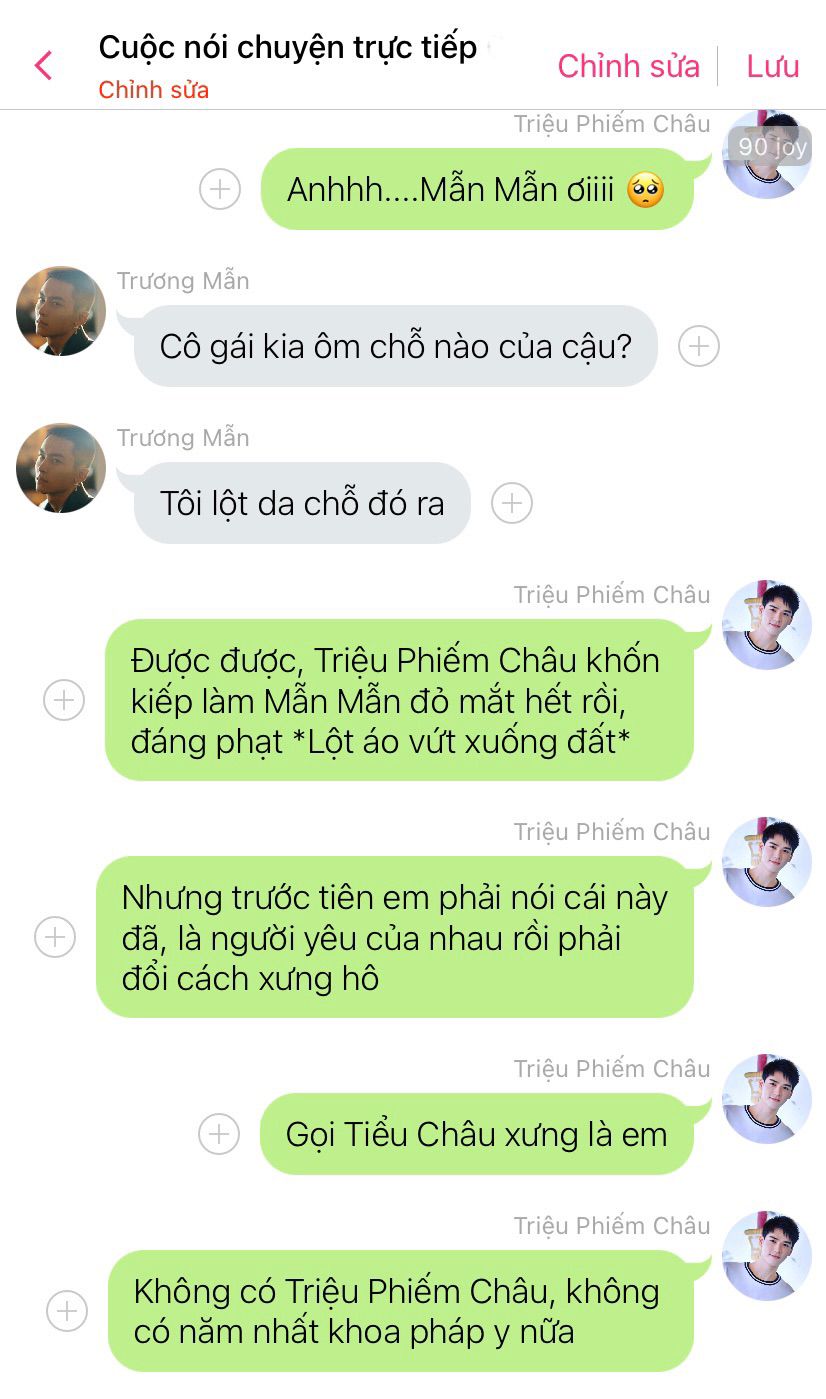Select the "Gọi Tiểu Châu xưng là em" bubble
The height and width of the screenshot is (1399, 826).
click(476, 1134)
